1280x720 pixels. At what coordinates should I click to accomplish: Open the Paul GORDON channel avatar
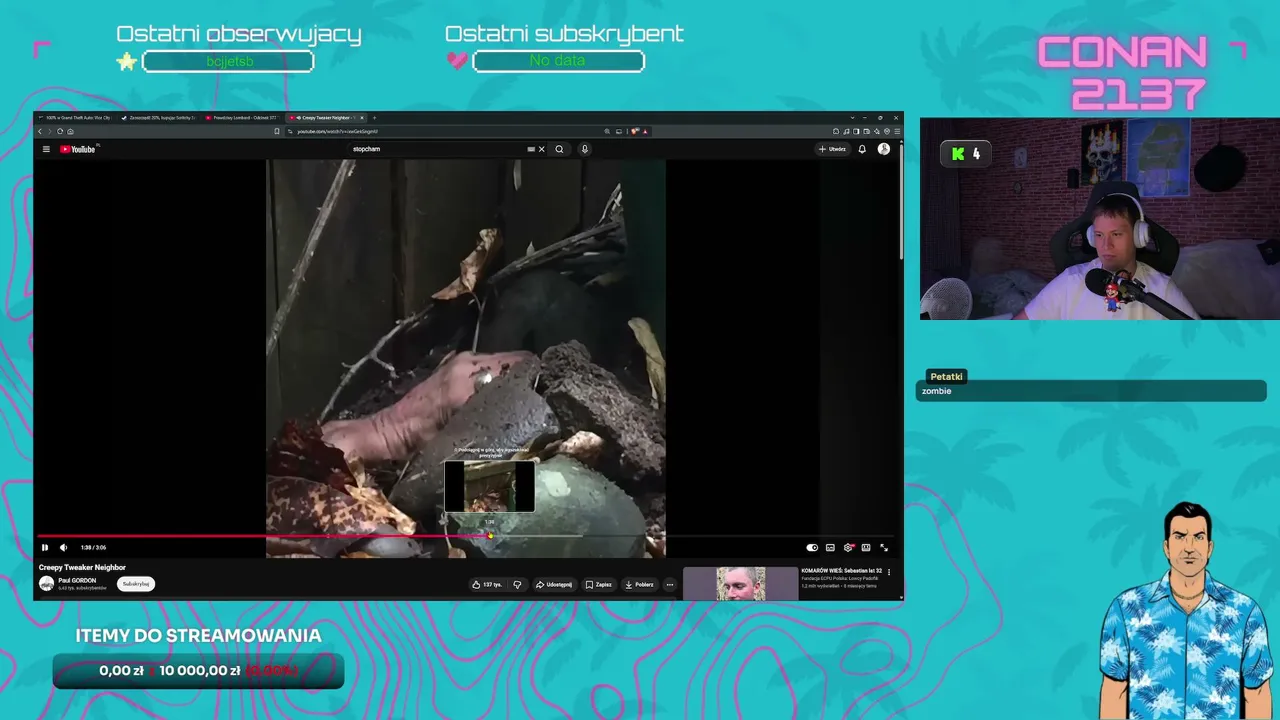(46, 583)
